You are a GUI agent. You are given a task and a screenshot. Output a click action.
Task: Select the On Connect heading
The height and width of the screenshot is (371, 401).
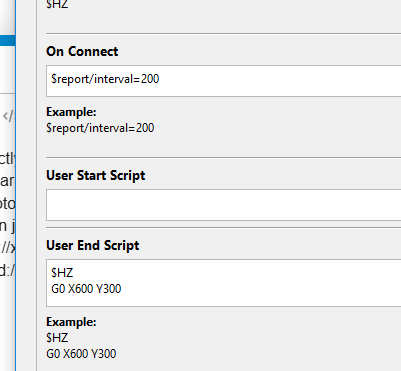click(82, 51)
